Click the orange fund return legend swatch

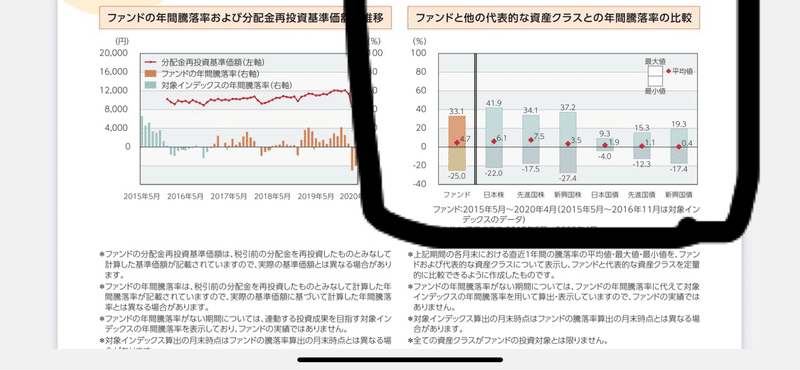point(152,73)
